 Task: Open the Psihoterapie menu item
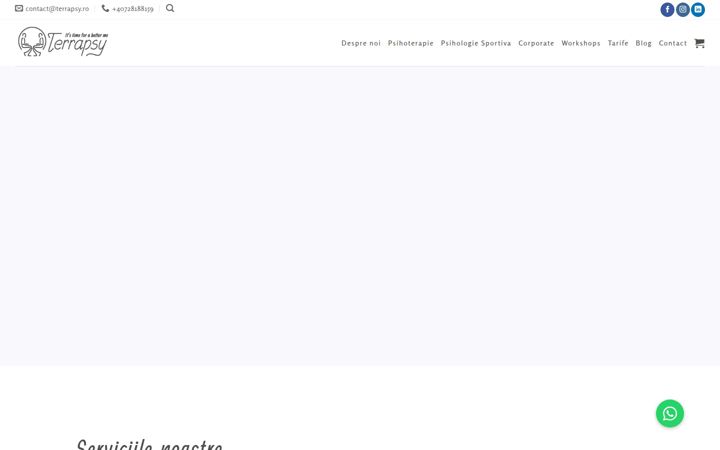(411, 43)
